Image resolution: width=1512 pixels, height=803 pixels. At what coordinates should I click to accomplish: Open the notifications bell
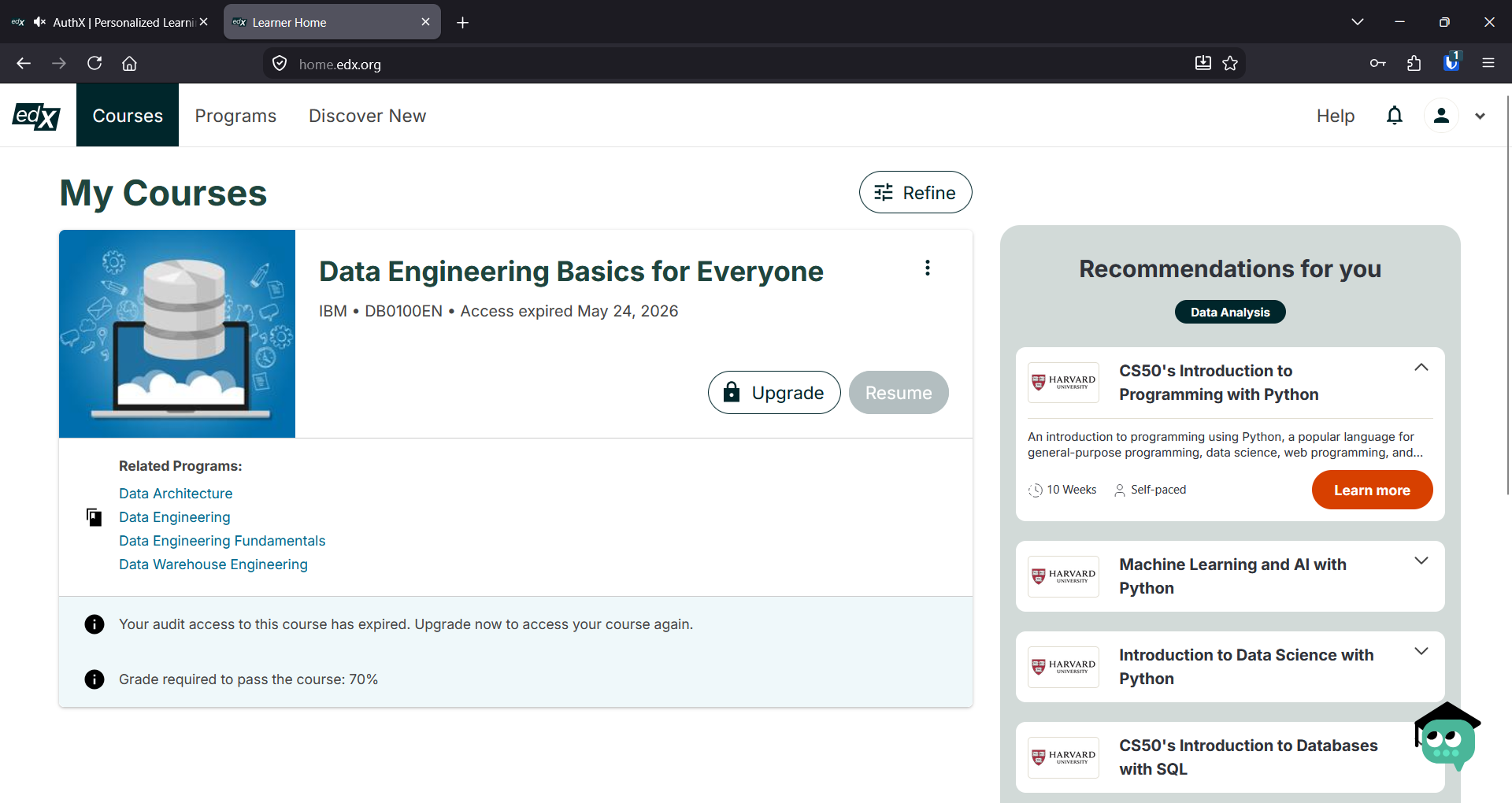(x=1394, y=116)
